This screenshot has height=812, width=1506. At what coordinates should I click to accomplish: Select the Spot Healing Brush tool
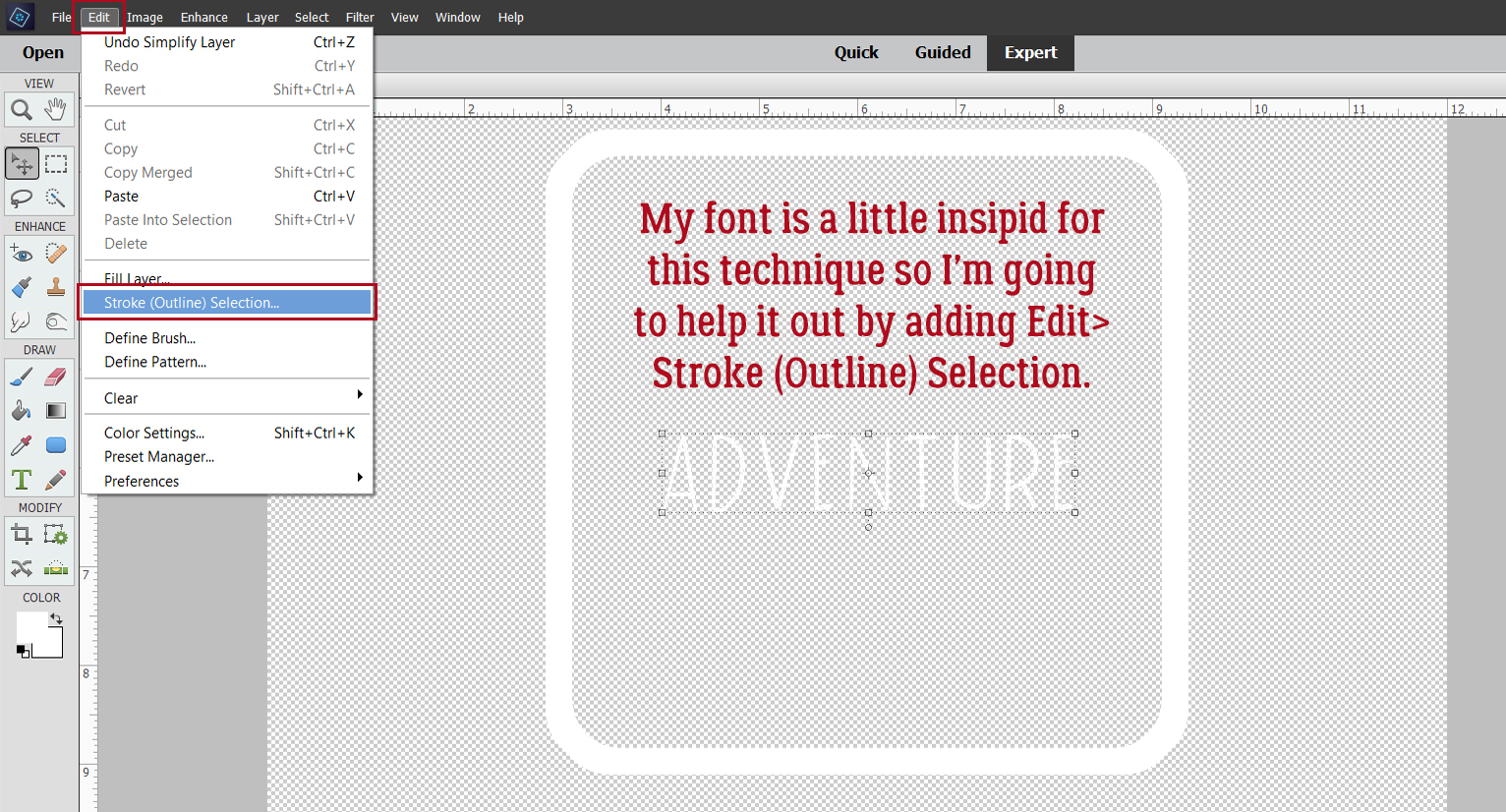coord(56,254)
